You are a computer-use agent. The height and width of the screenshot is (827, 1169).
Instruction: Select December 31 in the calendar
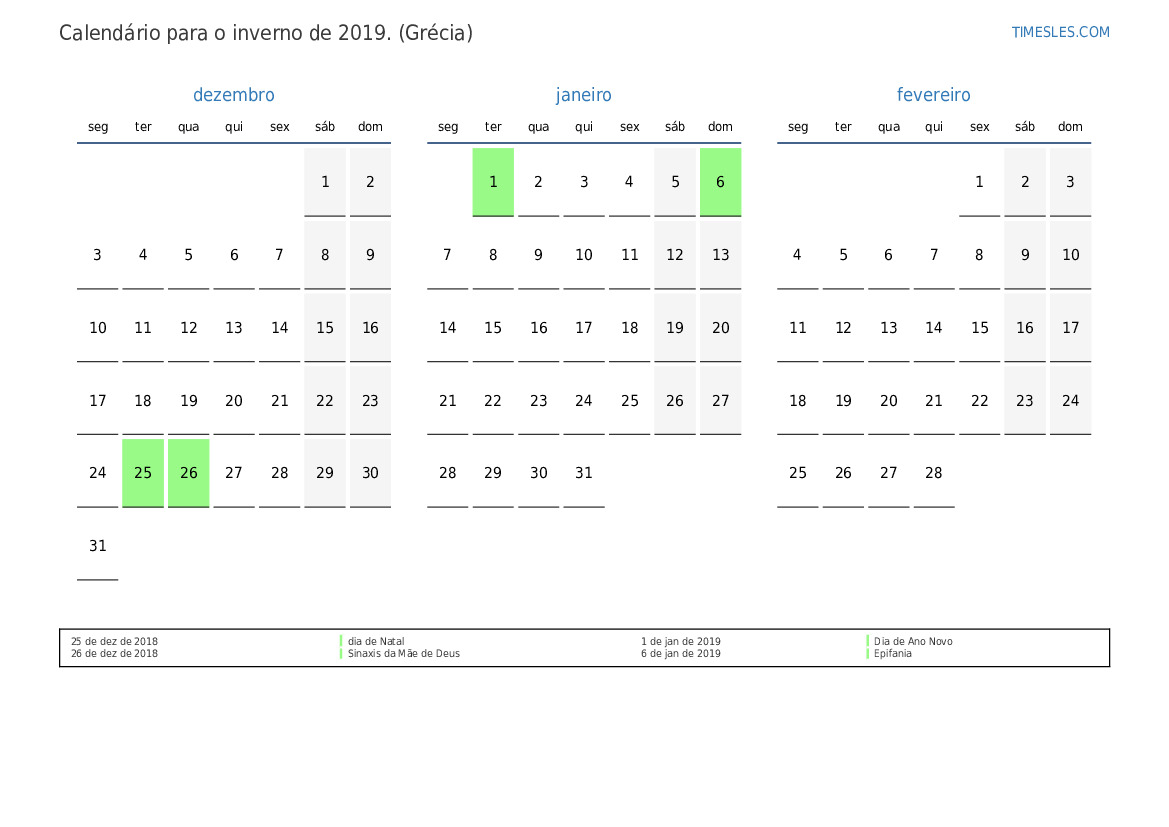pyautogui.click(x=97, y=546)
